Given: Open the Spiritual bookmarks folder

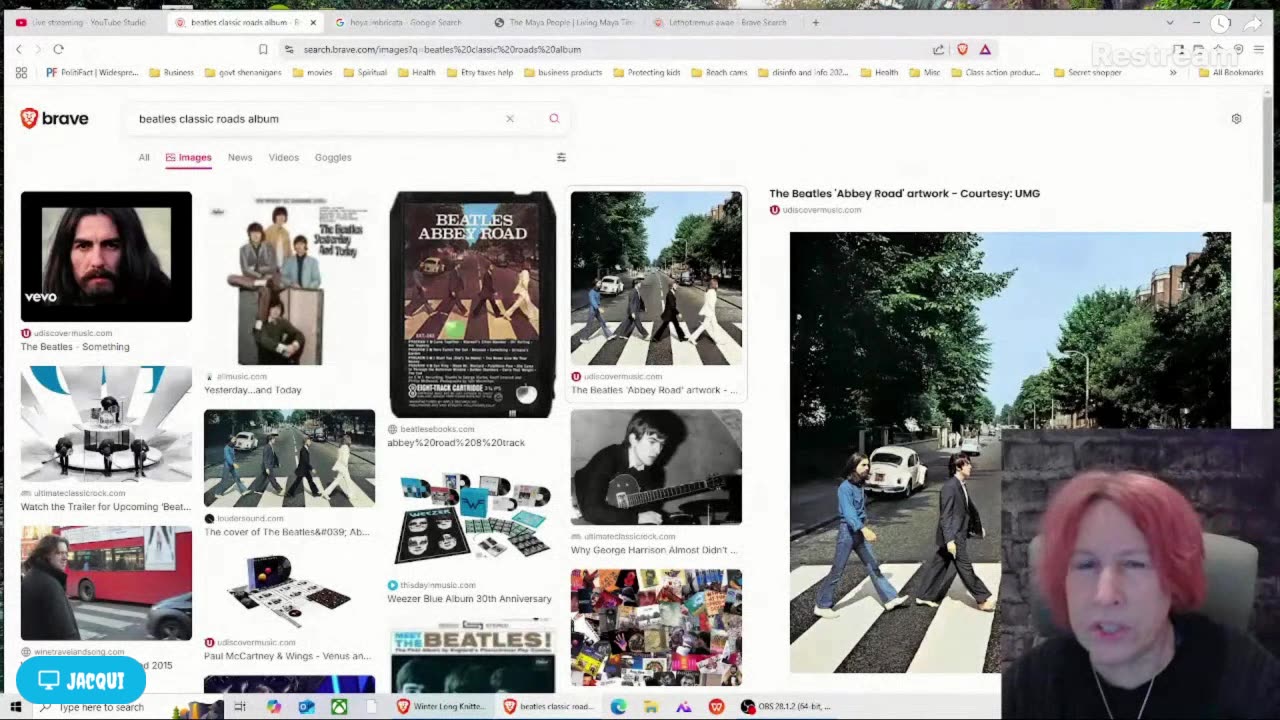Looking at the screenshot, I should (364, 72).
